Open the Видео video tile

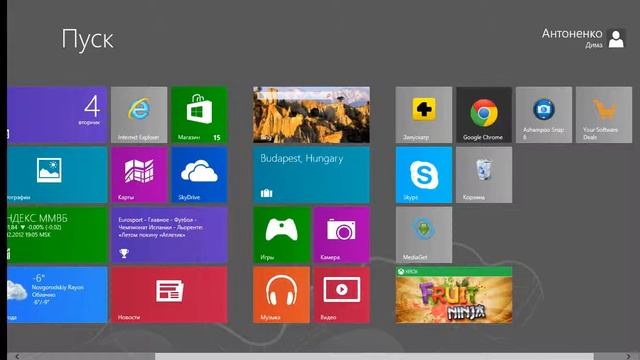click(x=342, y=295)
